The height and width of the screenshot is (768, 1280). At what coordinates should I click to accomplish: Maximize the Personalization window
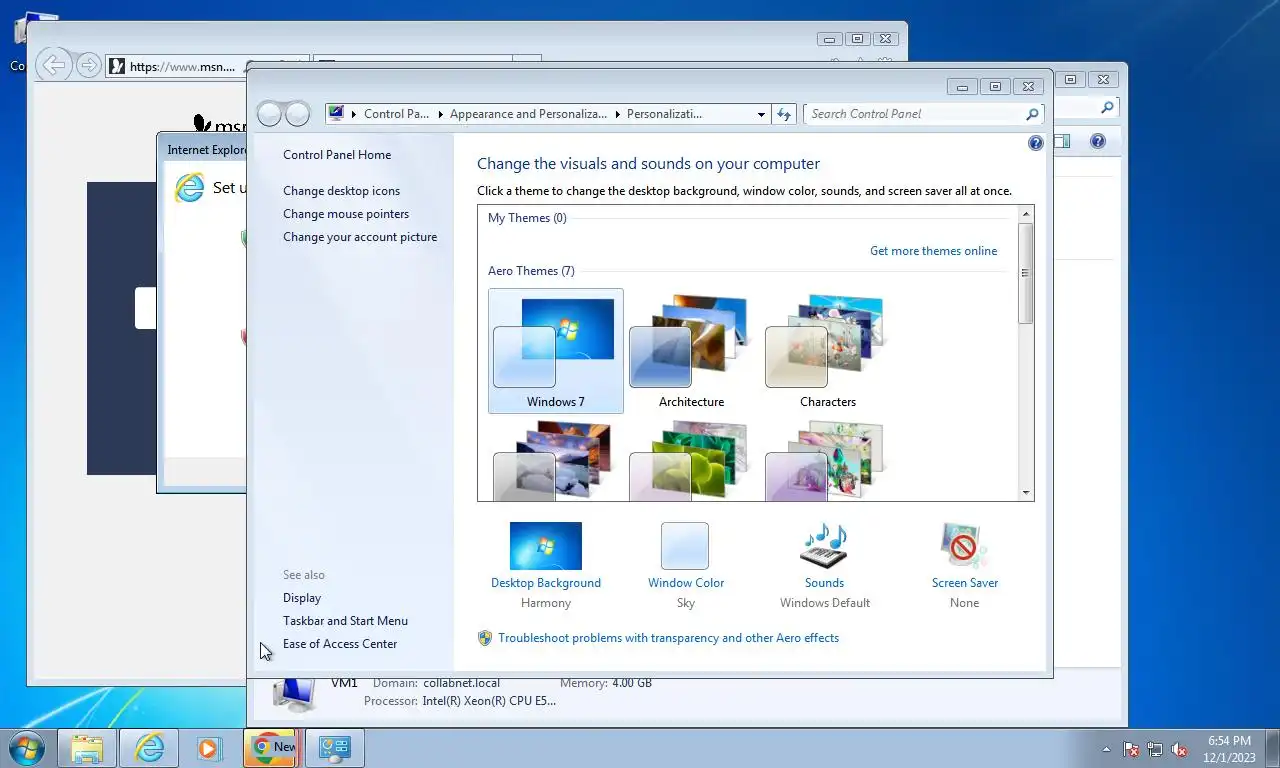(x=995, y=87)
